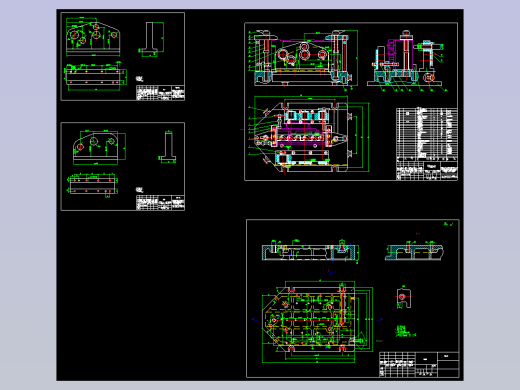Click the title block of bottom-right sheet
Viewport: 520px width, 390px height.
coord(419,364)
